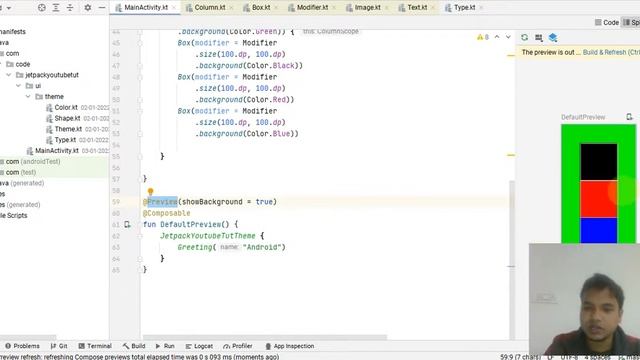Image resolution: width=640 pixels, height=360 pixels.
Task: Click the expand all icon in project panel
Action: click(x=56, y=7)
